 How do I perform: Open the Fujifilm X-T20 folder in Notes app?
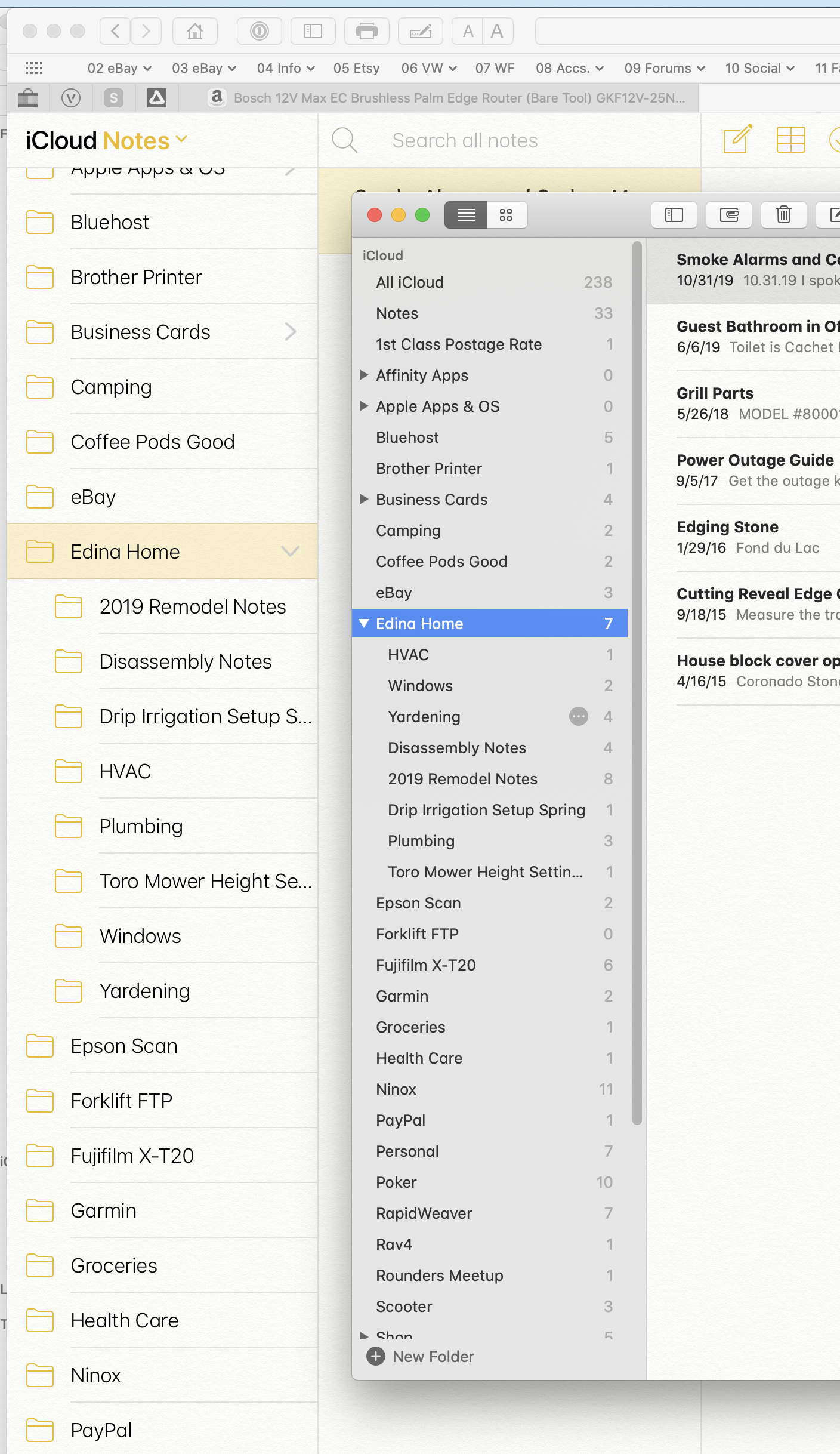(490, 965)
